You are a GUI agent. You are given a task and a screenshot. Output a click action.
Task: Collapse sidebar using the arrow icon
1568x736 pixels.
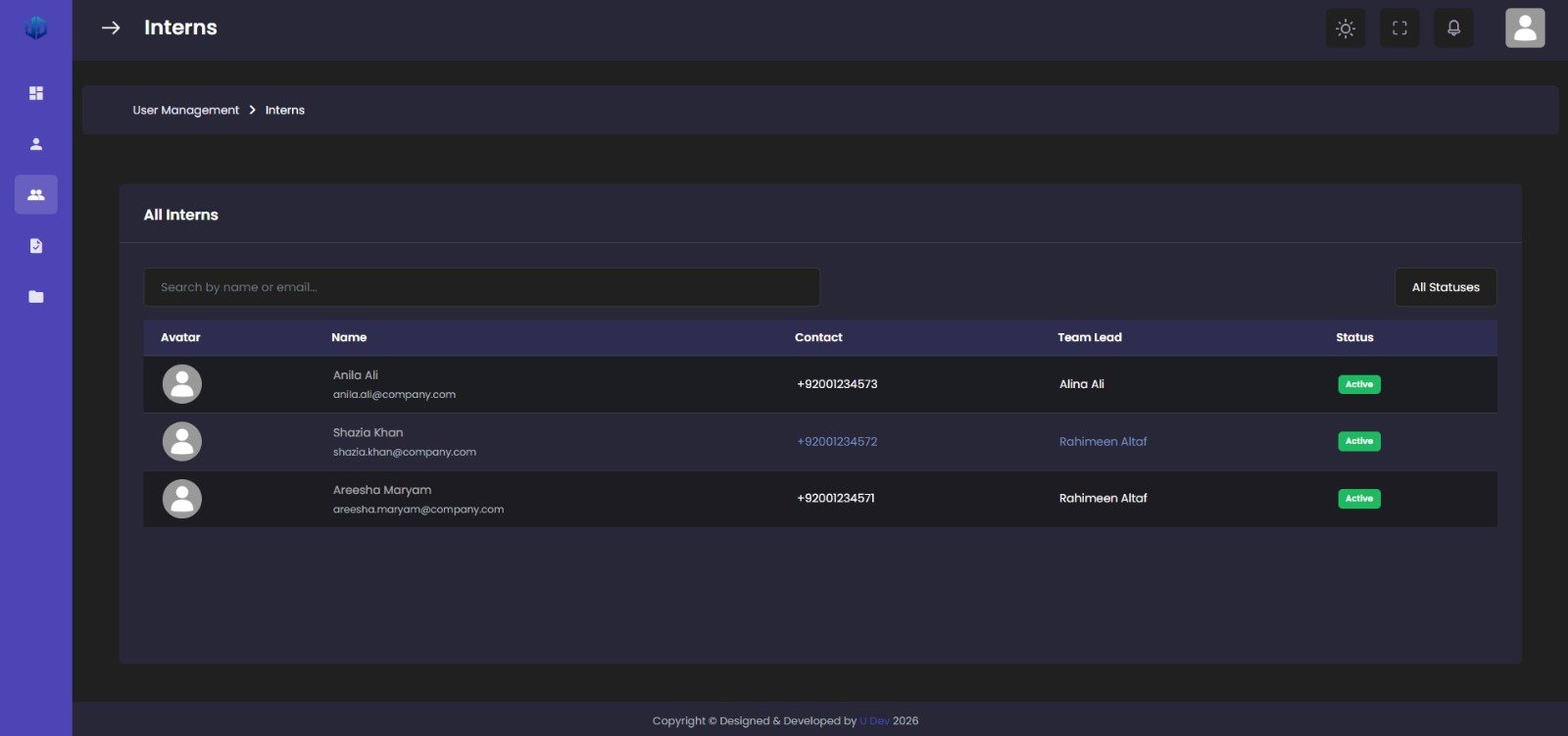pos(111,27)
